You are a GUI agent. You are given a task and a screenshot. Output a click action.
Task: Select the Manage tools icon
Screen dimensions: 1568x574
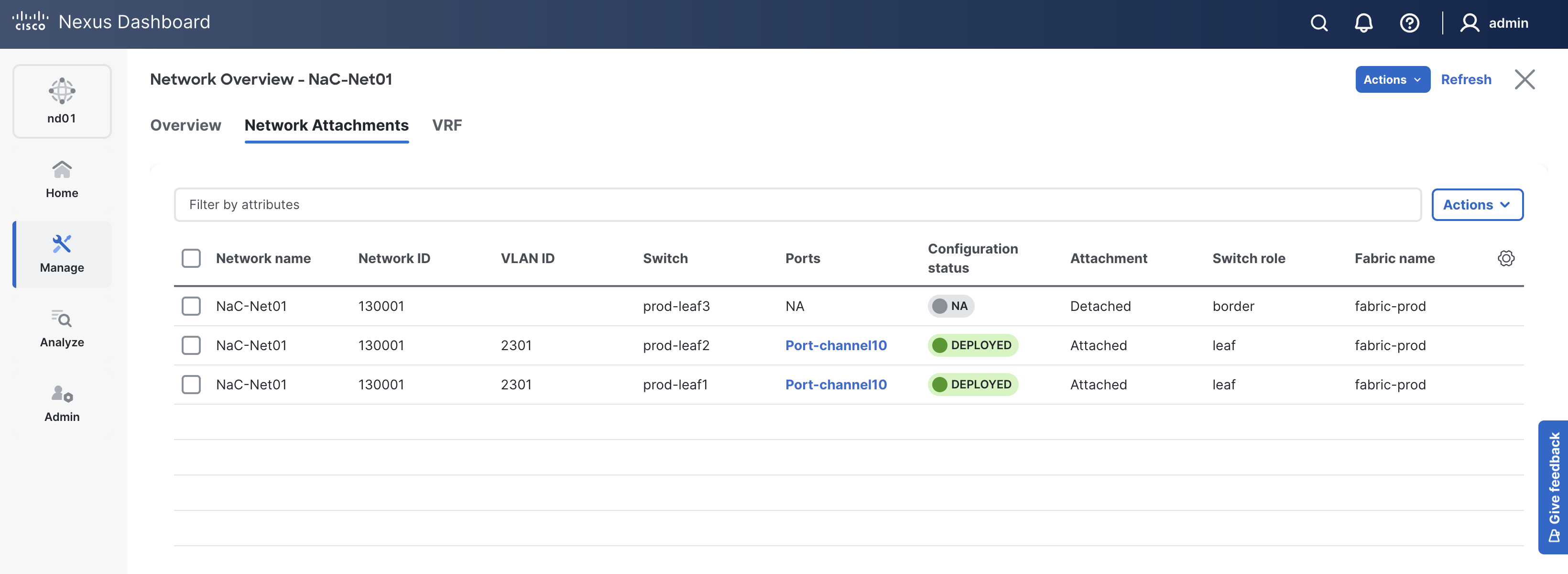coord(62,244)
